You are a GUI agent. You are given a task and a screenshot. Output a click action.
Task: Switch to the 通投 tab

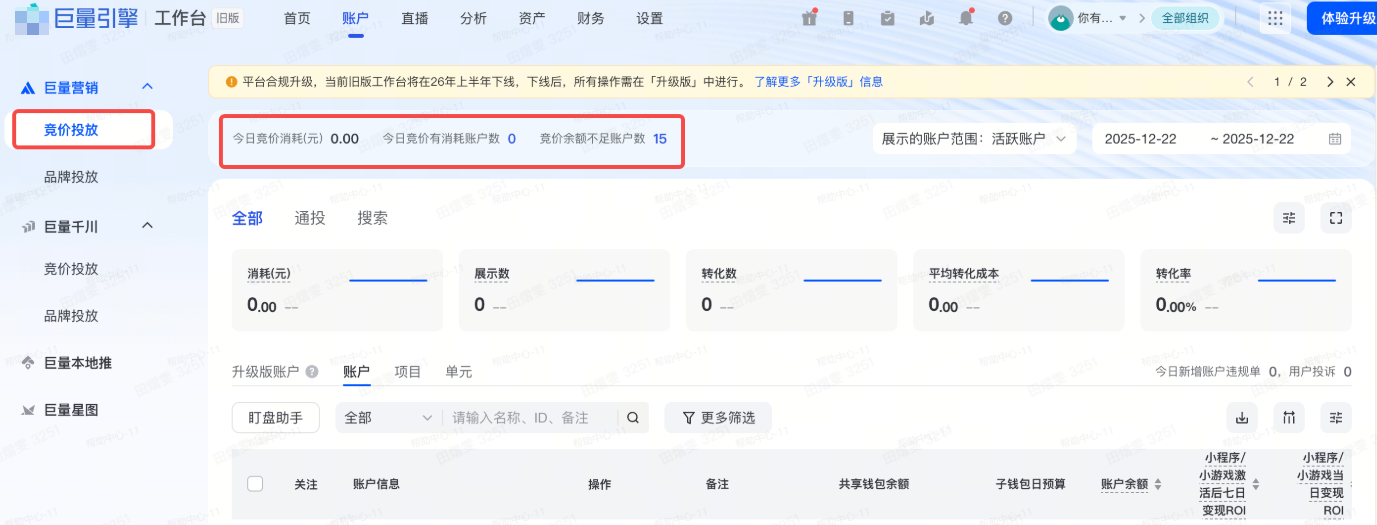coord(310,218)
